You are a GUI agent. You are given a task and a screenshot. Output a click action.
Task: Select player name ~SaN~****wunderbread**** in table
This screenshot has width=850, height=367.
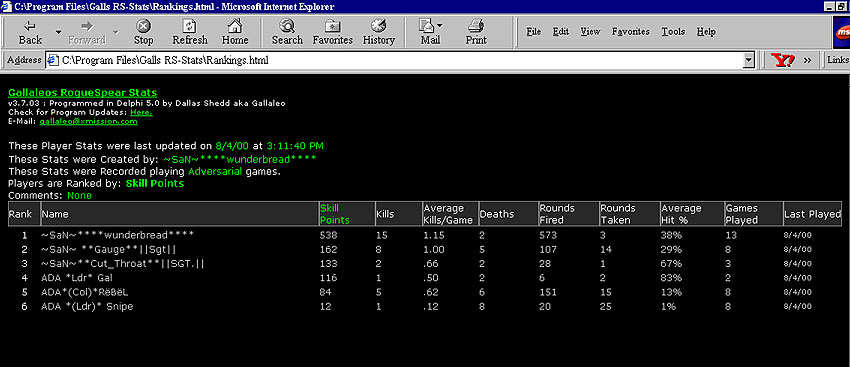[x=117, y=235]
